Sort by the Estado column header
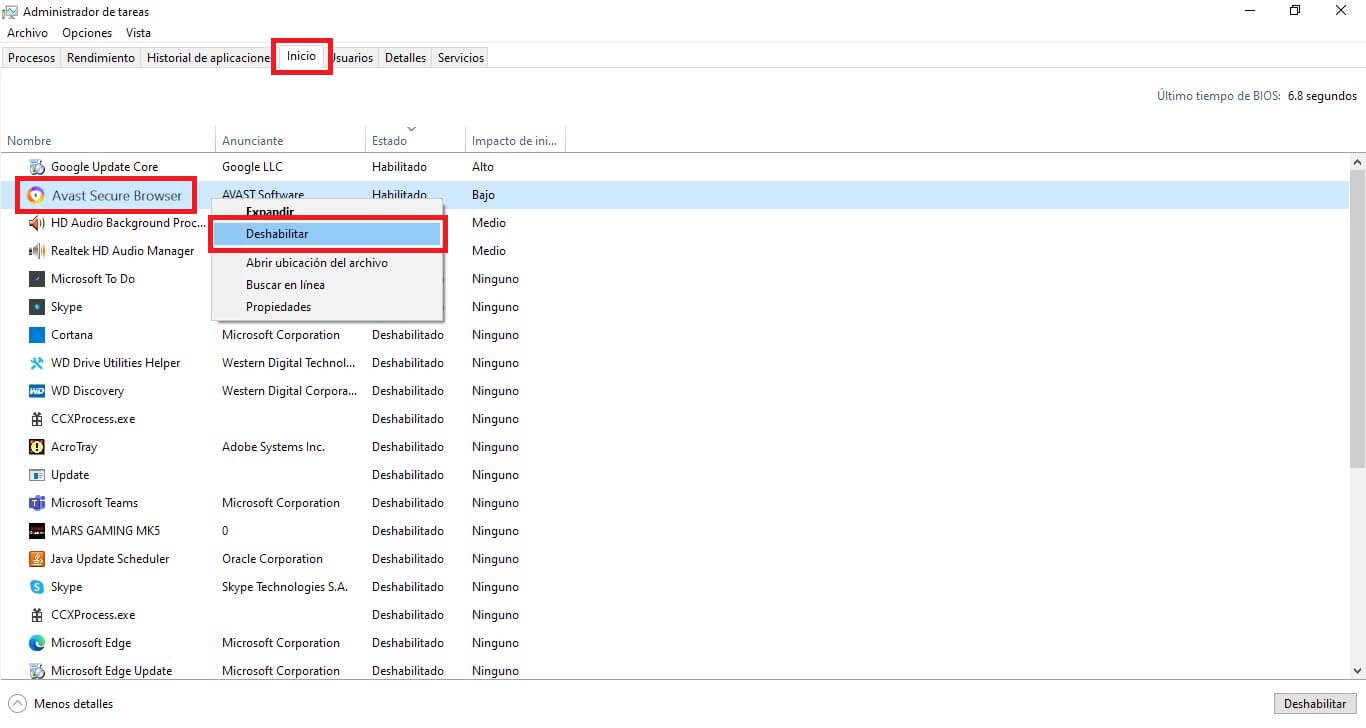The image size is (1366, 728). [416, 141]
